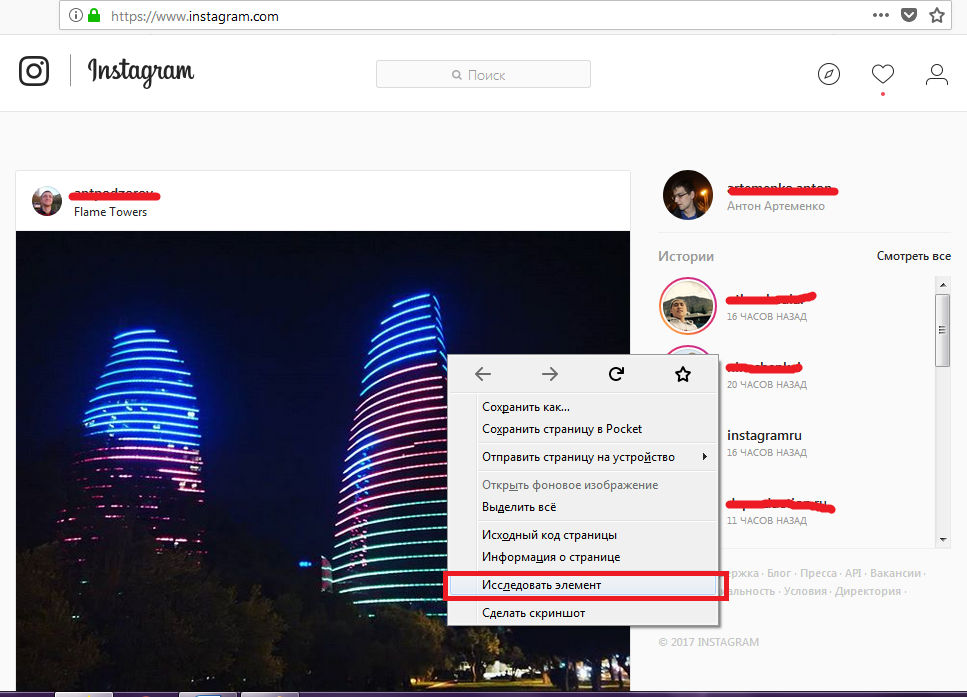Image resolution: width=967 pixels, height=697 pixels.
Task: Click the bookmark star in address bar
Action: point(937,16)
